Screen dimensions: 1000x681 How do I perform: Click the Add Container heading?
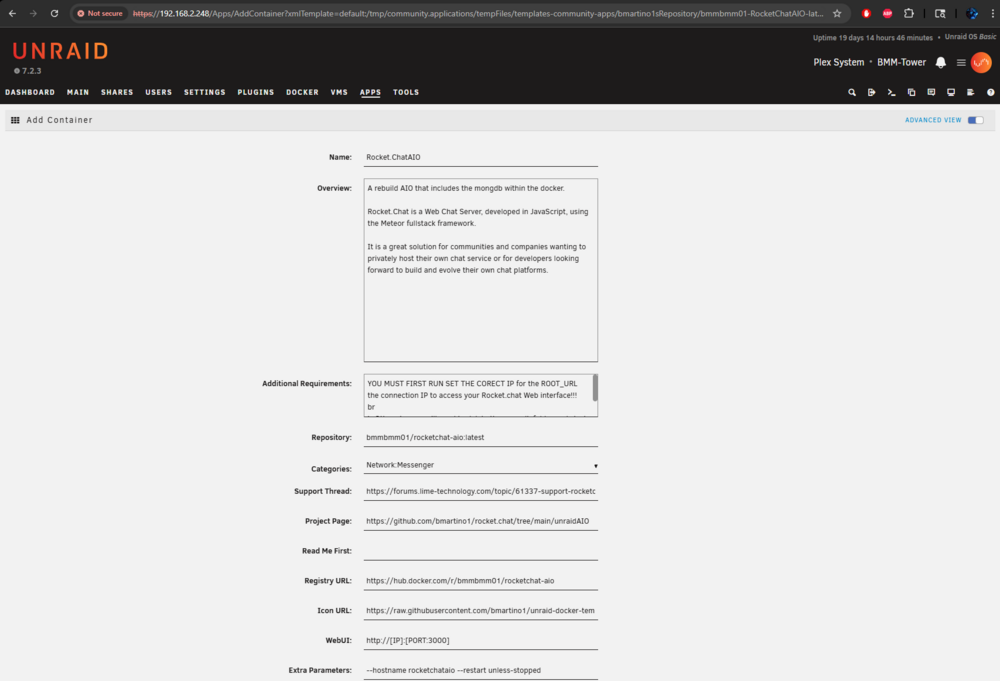(x=59, y=120)
